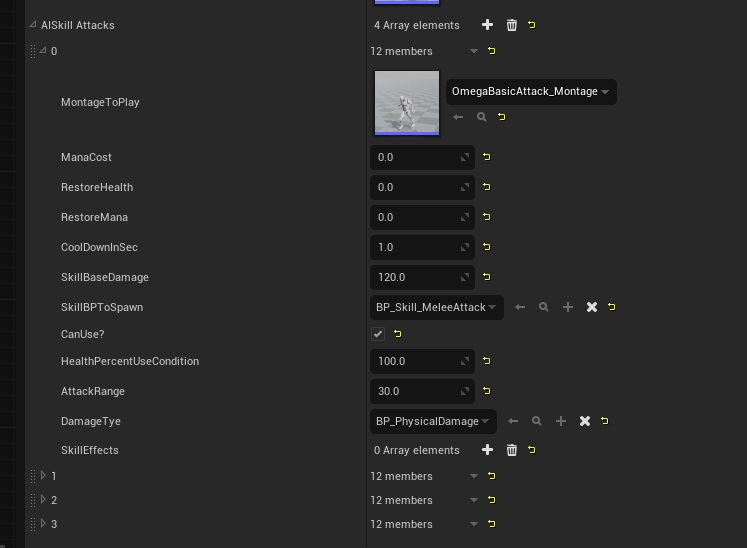Expand array element 3

tap(43, 523)
